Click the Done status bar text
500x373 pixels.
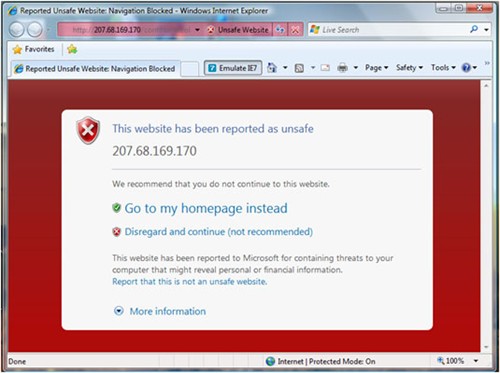coord(17,361)
